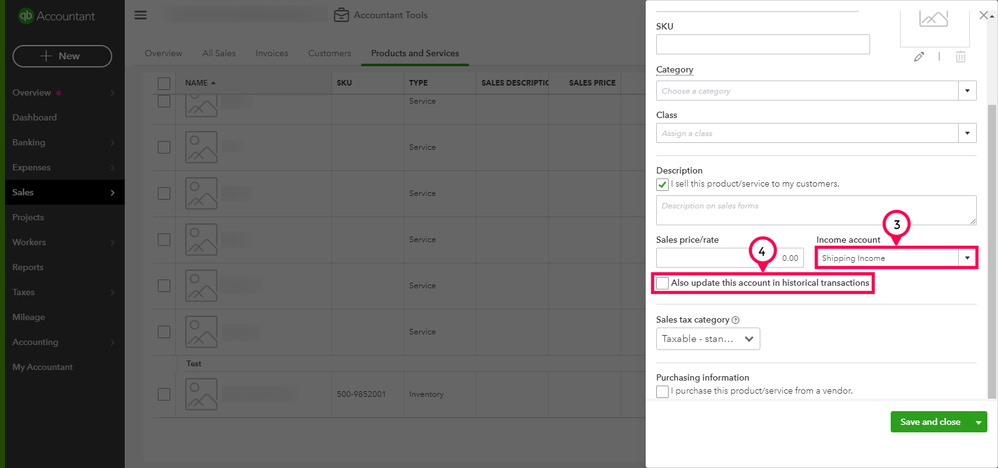Click the trash delete image icon
The height and width of the screenshot is (468, 998).
click(x=960, y=57)
